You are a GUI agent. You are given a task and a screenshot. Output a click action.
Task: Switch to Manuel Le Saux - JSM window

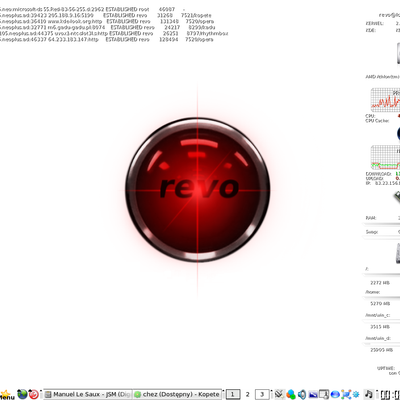(88, 394)
